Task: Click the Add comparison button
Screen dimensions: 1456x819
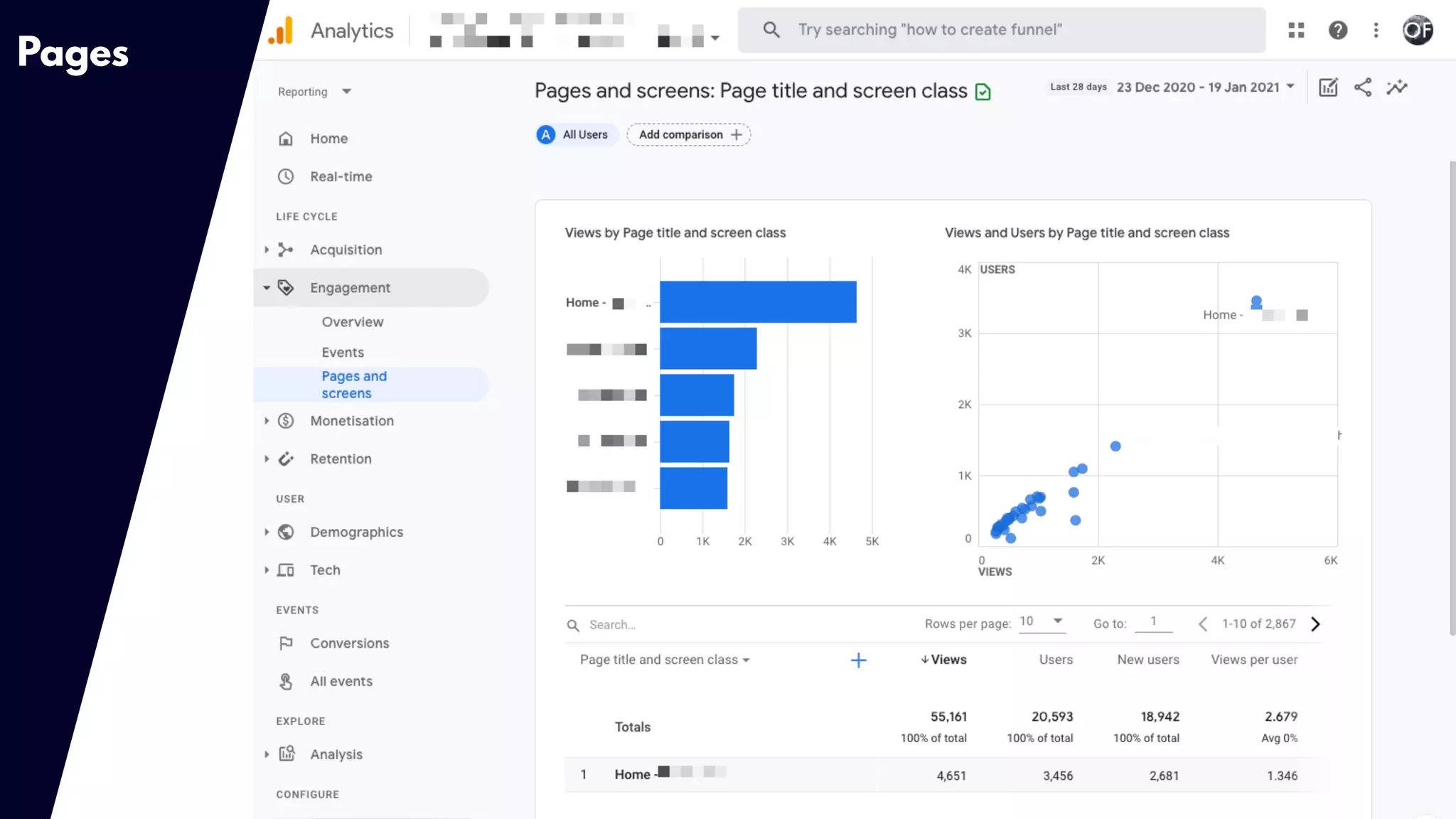Action: [688, 134]
